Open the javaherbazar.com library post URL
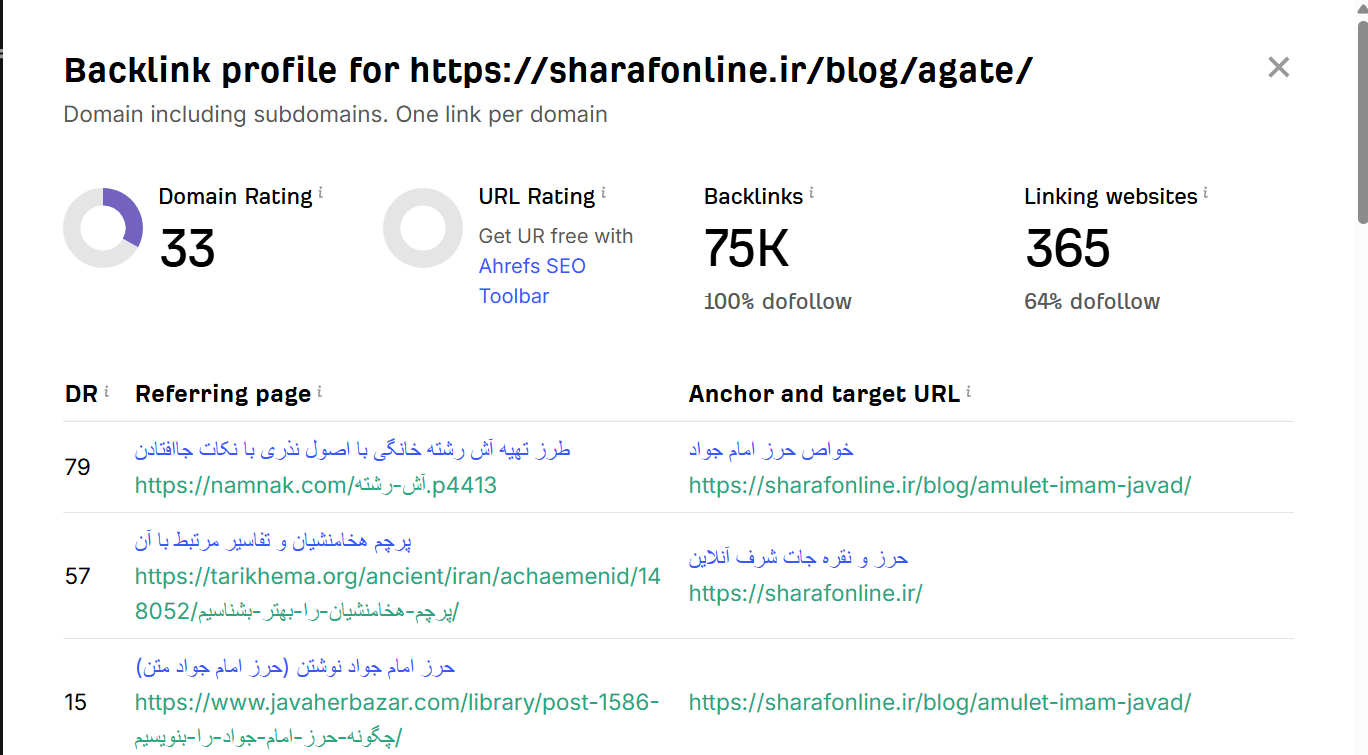Screen dimensions: 1368x755 [x=397, y=720]
